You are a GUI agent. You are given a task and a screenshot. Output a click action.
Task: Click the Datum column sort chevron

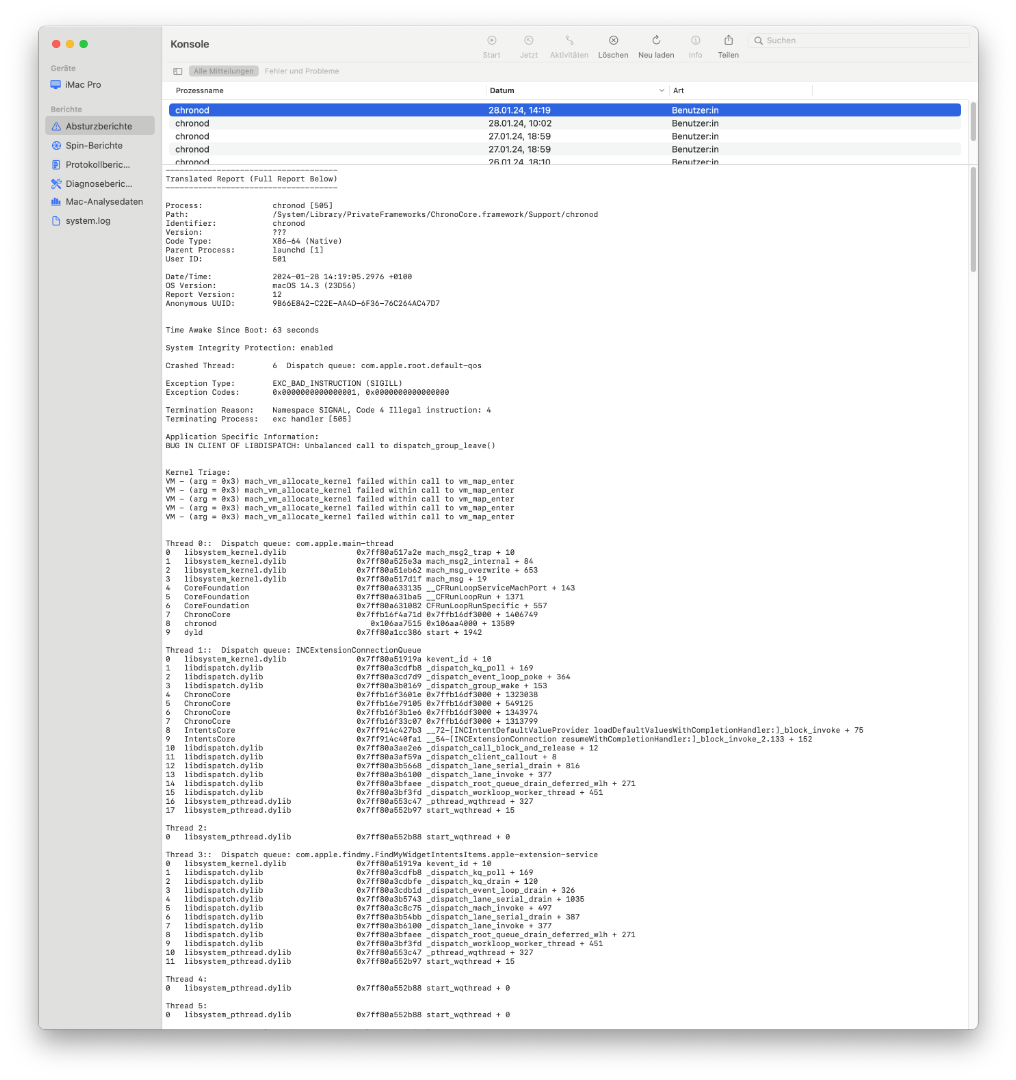pyautogui.click(x=661, y=90)
